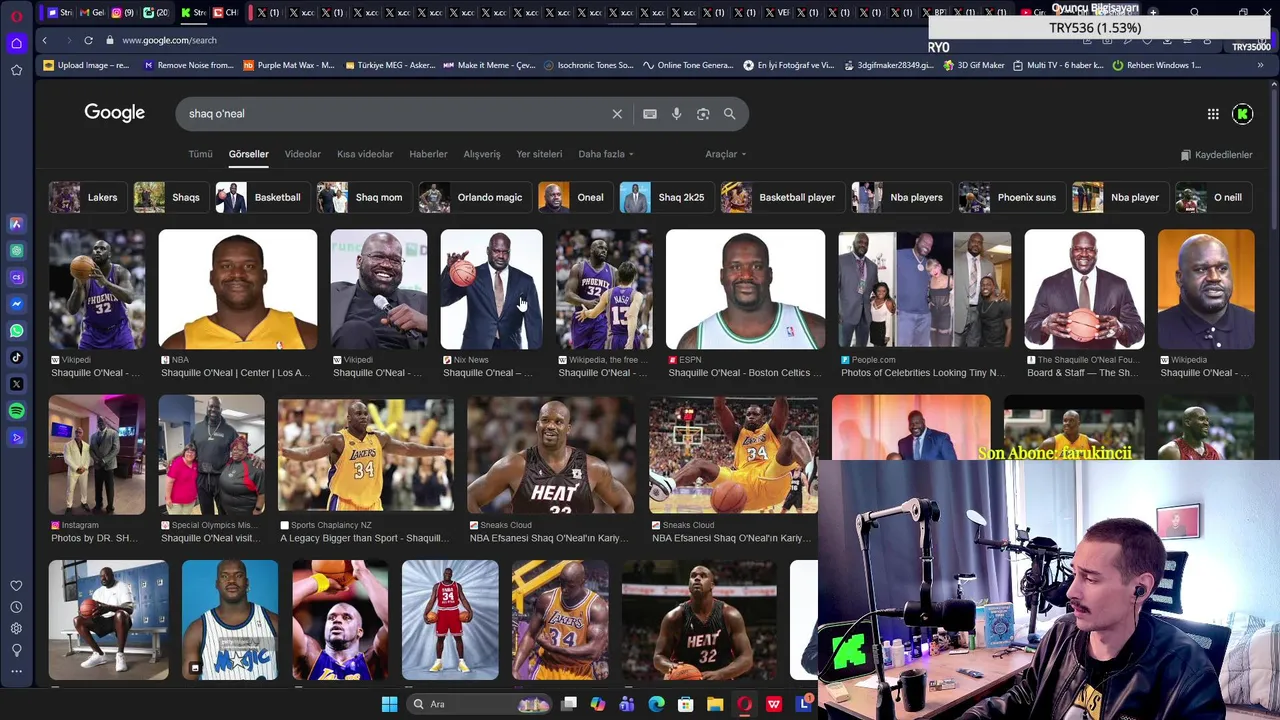This screenshot has height=720, width=1280.
Task: Switch to the 'Haberler' tab
Action: click(428, 154)
